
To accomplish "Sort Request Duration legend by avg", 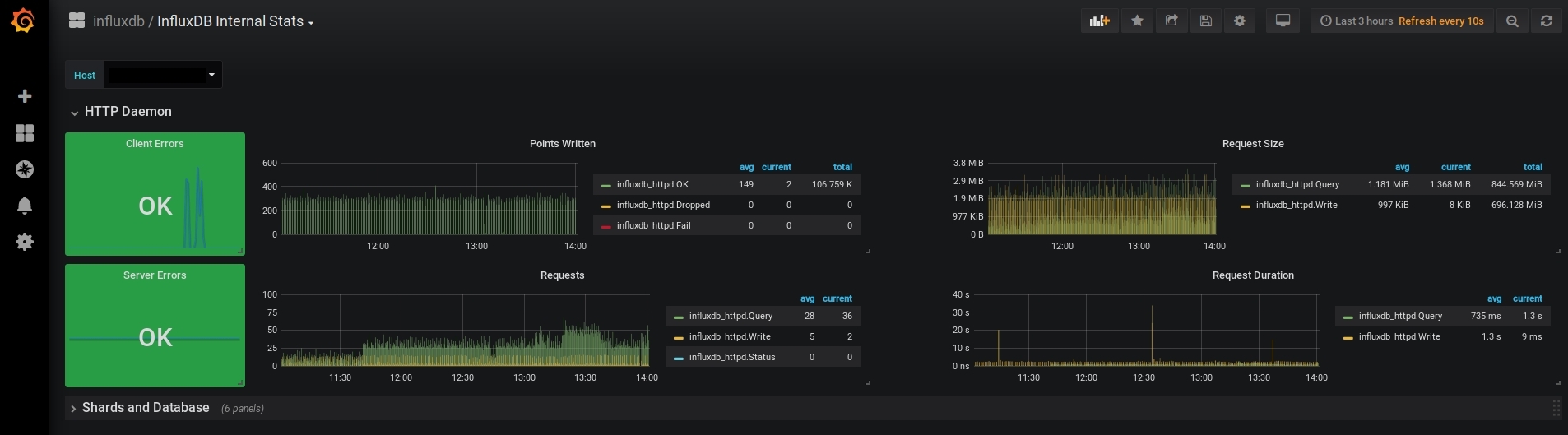I will tap(1494, 298).
